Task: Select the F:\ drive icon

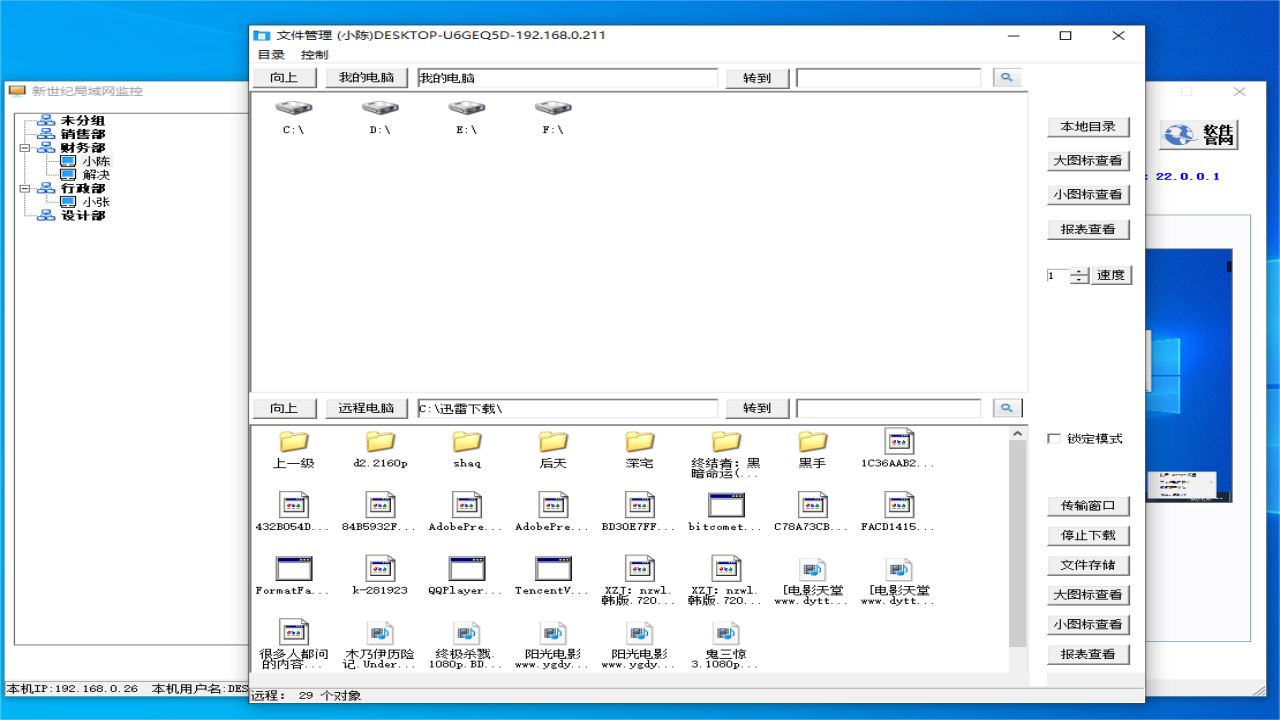Action: point(553,108)
